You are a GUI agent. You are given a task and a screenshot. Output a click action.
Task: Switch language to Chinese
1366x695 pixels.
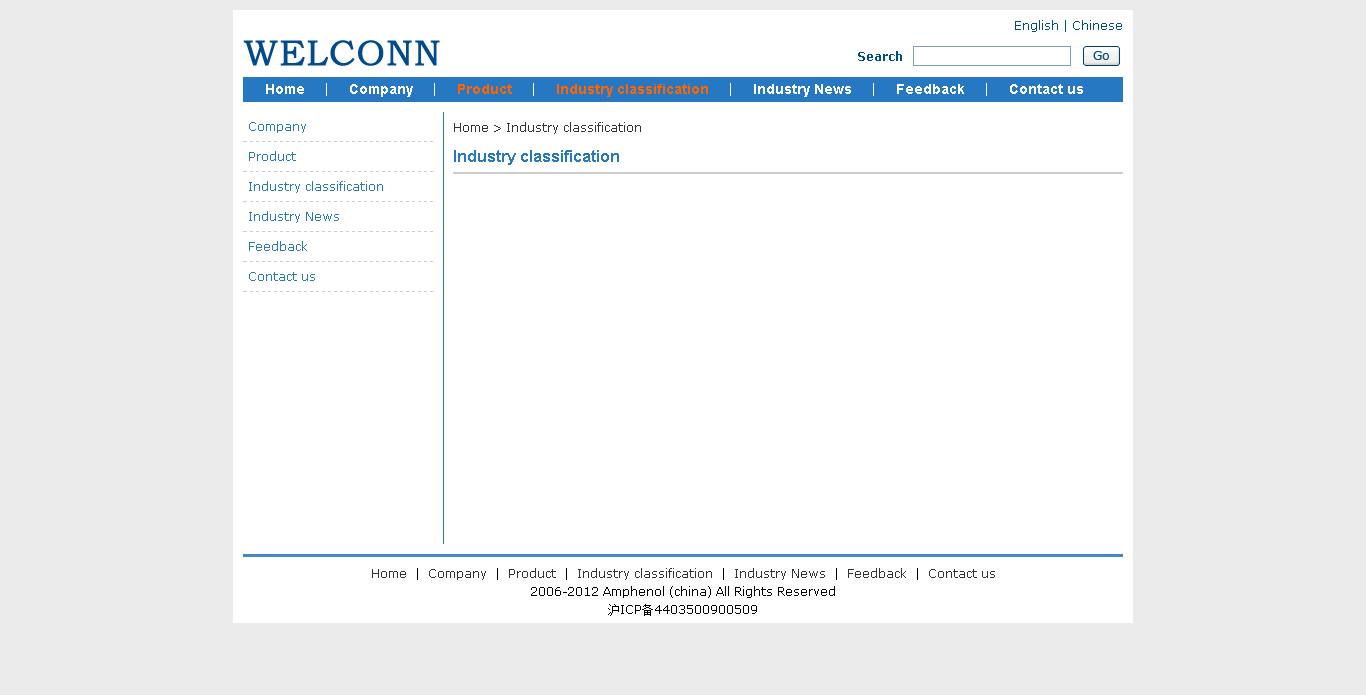[1097, 26]
